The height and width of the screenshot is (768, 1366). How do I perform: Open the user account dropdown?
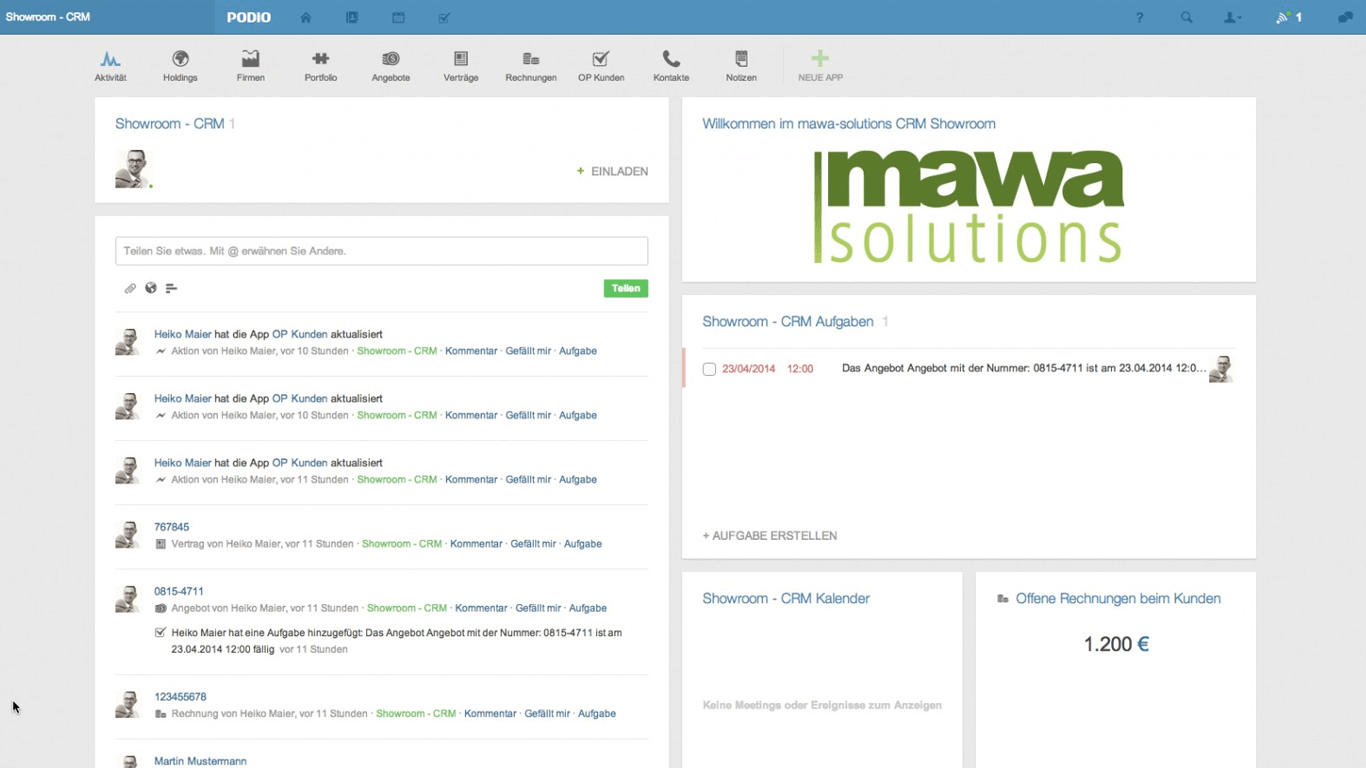coord(1233,18)
